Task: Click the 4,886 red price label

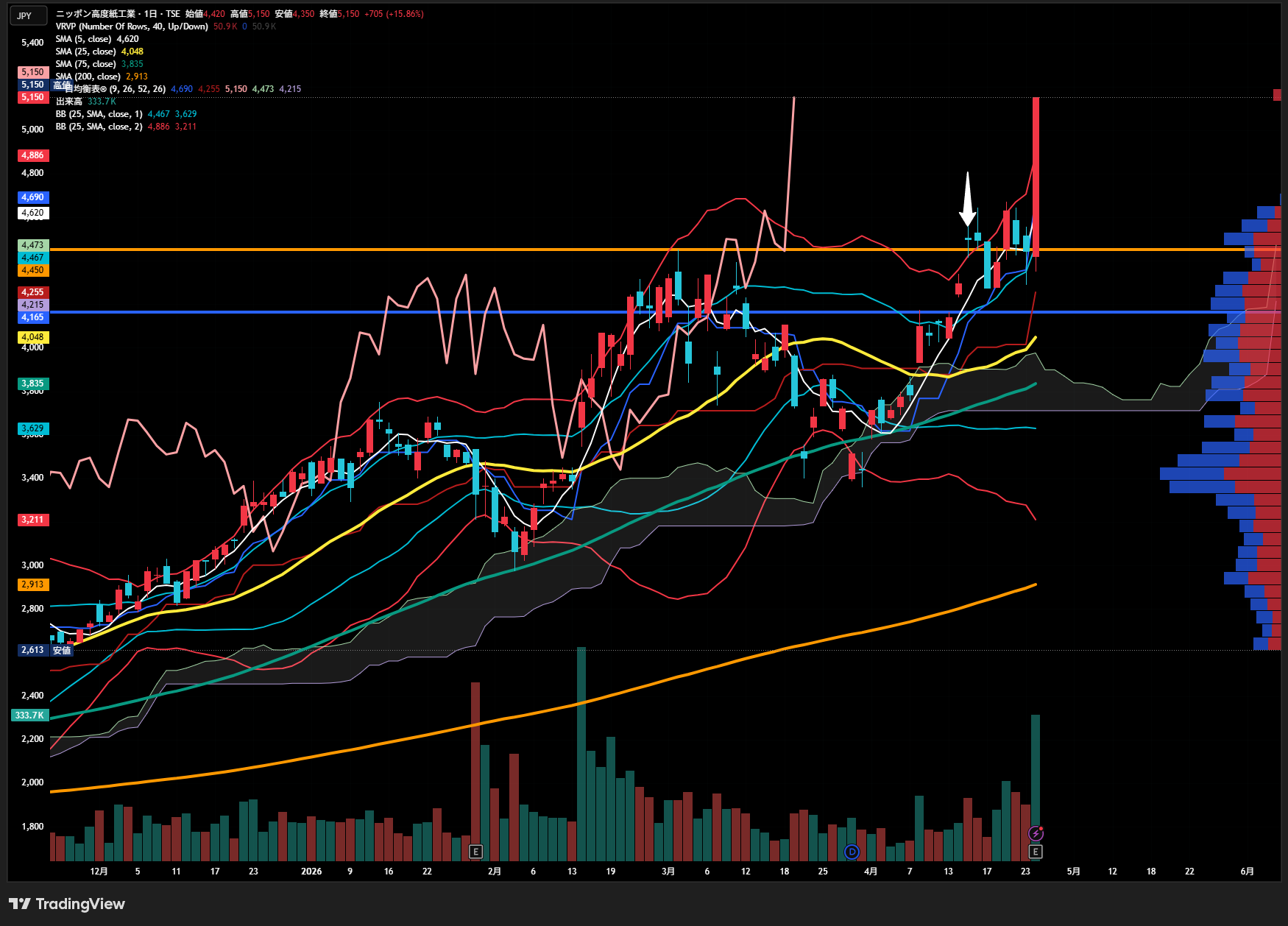Action: click(33, 155)
